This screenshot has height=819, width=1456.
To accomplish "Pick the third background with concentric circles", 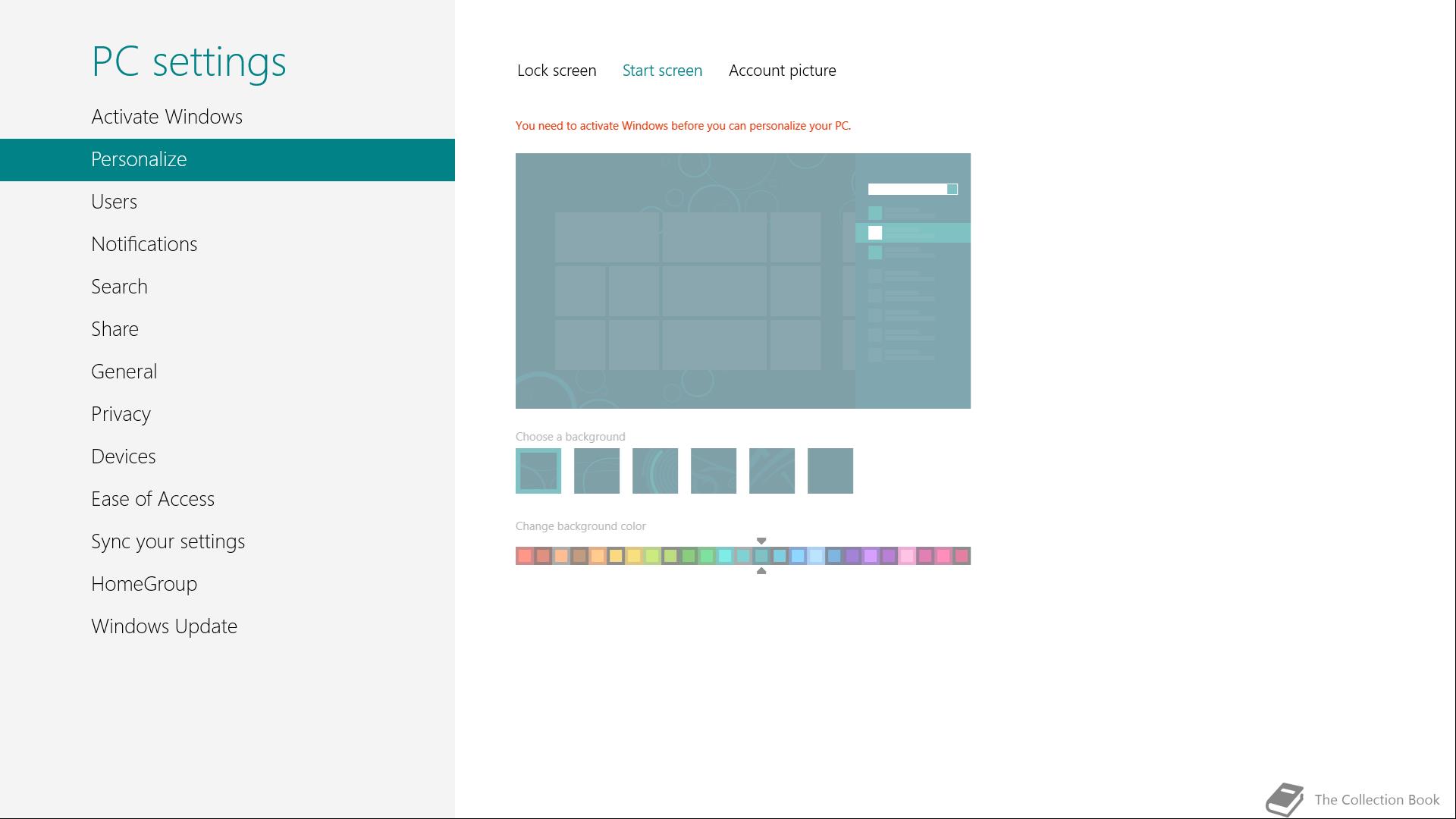I will click(x=655, y=471).
